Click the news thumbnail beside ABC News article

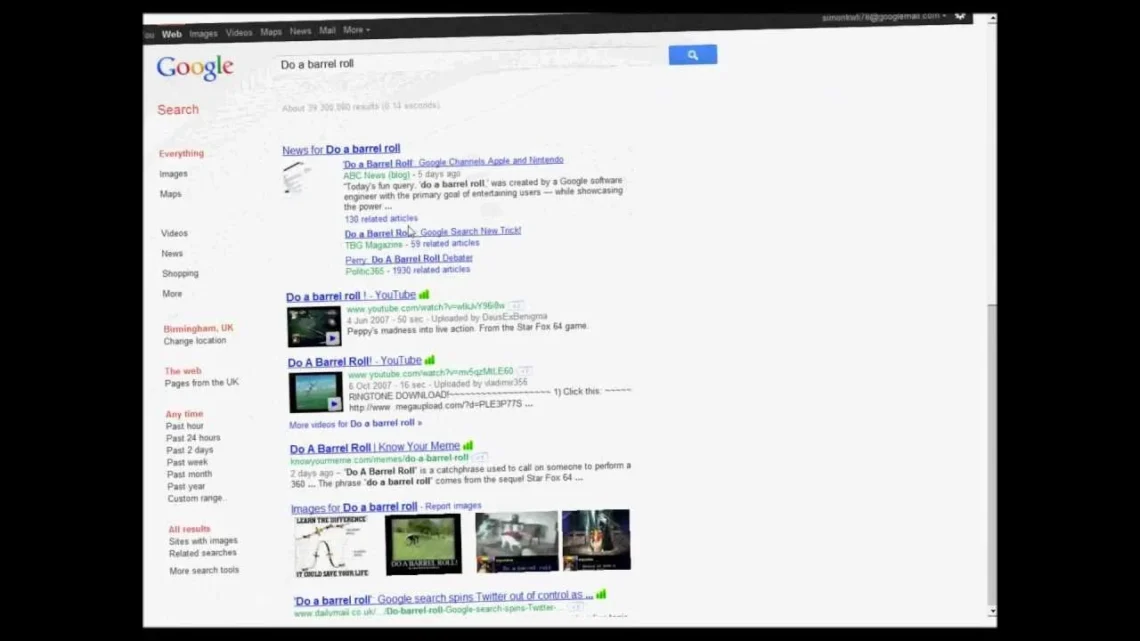(x=297, y=178)
